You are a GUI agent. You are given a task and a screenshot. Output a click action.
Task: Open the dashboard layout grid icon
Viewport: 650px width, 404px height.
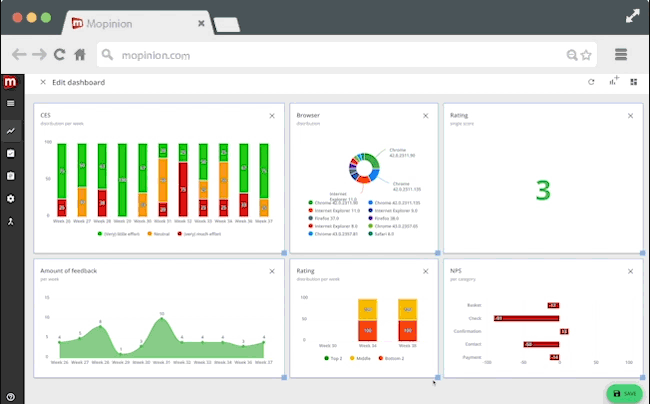[x=633, y=82]
